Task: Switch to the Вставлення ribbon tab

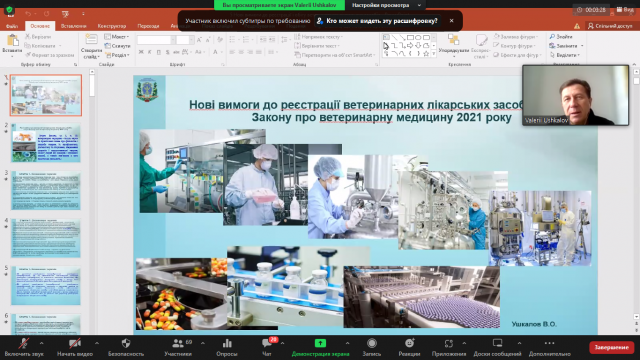Action: coord(73,26)
